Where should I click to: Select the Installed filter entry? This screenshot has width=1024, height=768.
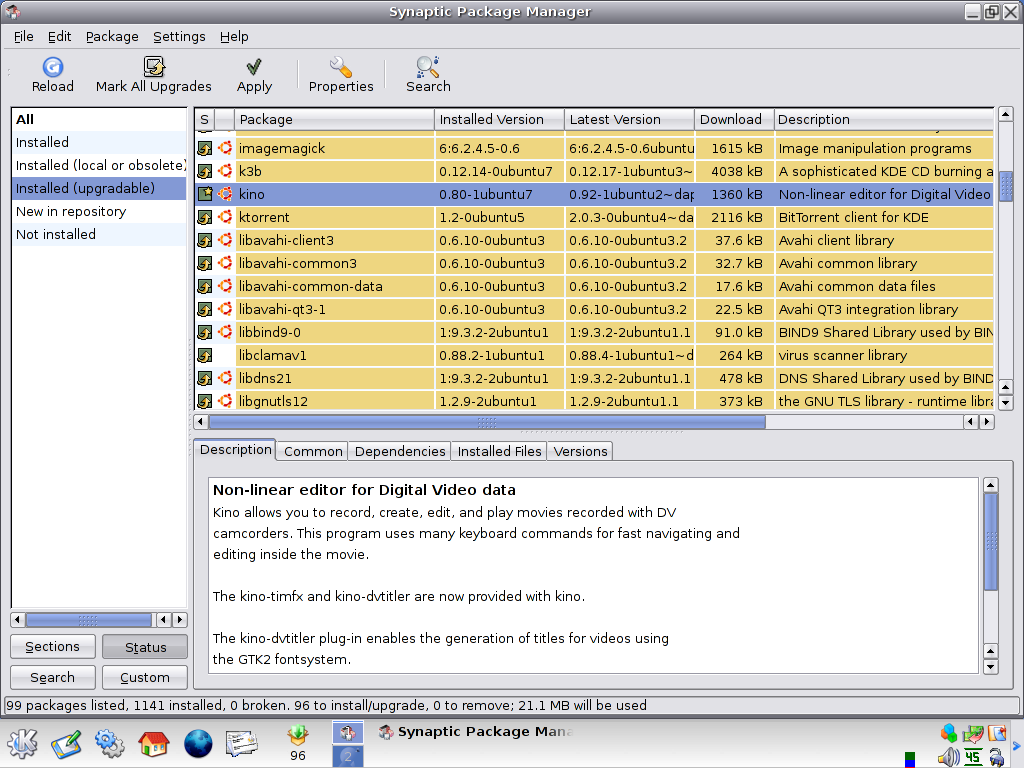click(x=99, y=142)
